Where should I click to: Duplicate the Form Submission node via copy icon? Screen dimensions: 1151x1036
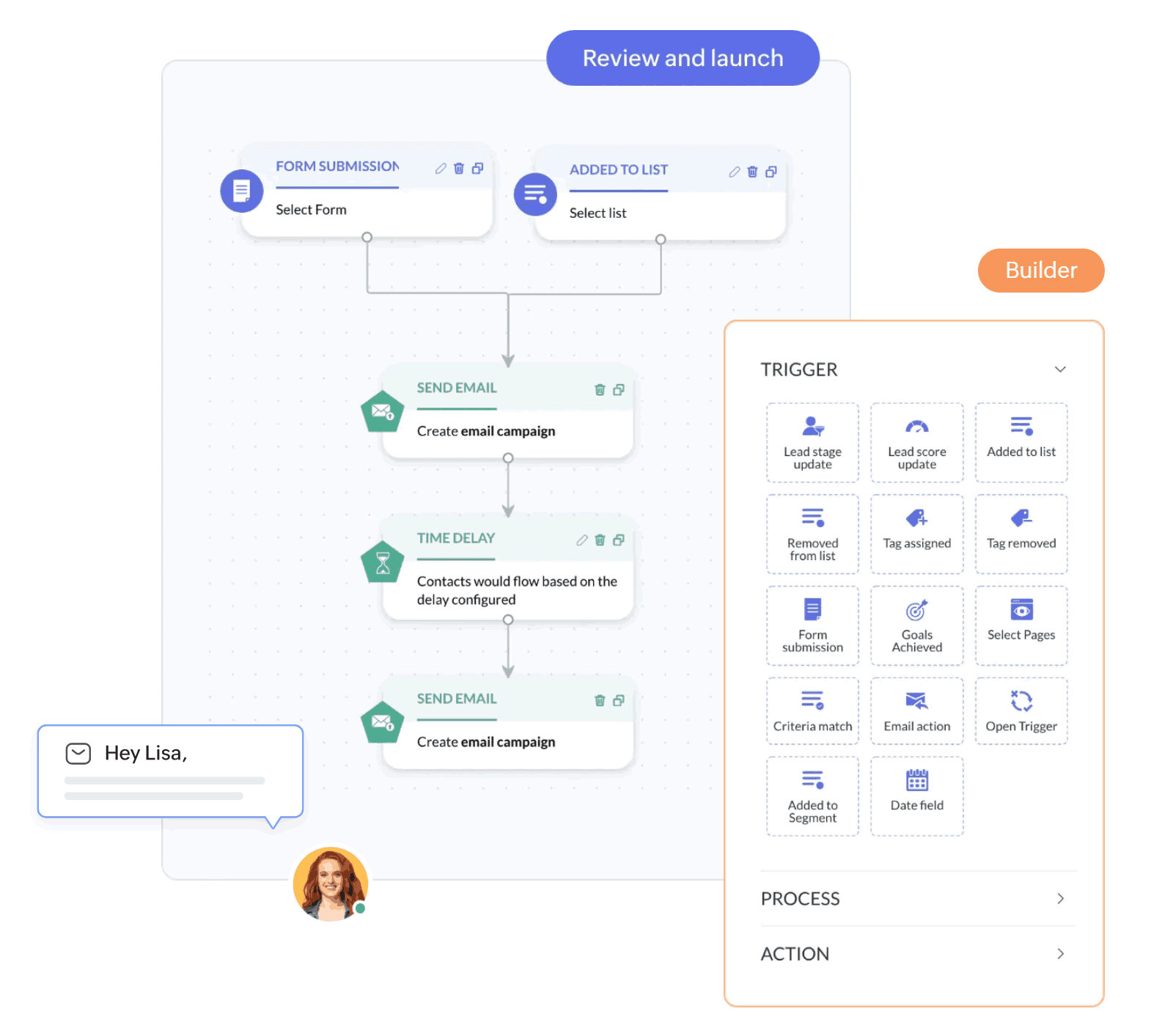pos(477,169)
